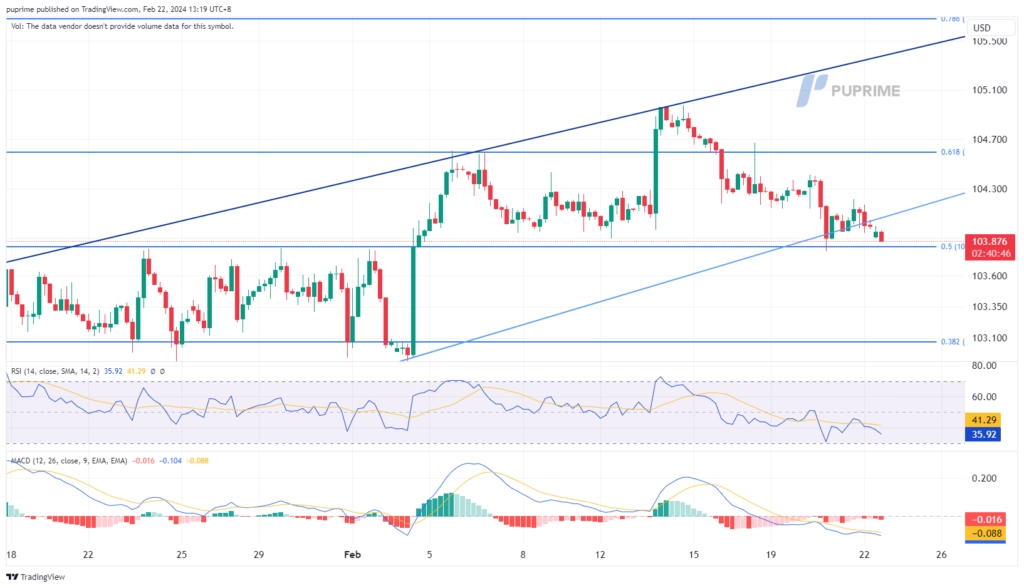The width and height of the screenshot is (1024, 588).
Task: Click the 0.200 MACD scale label
Action: (984, 478)
